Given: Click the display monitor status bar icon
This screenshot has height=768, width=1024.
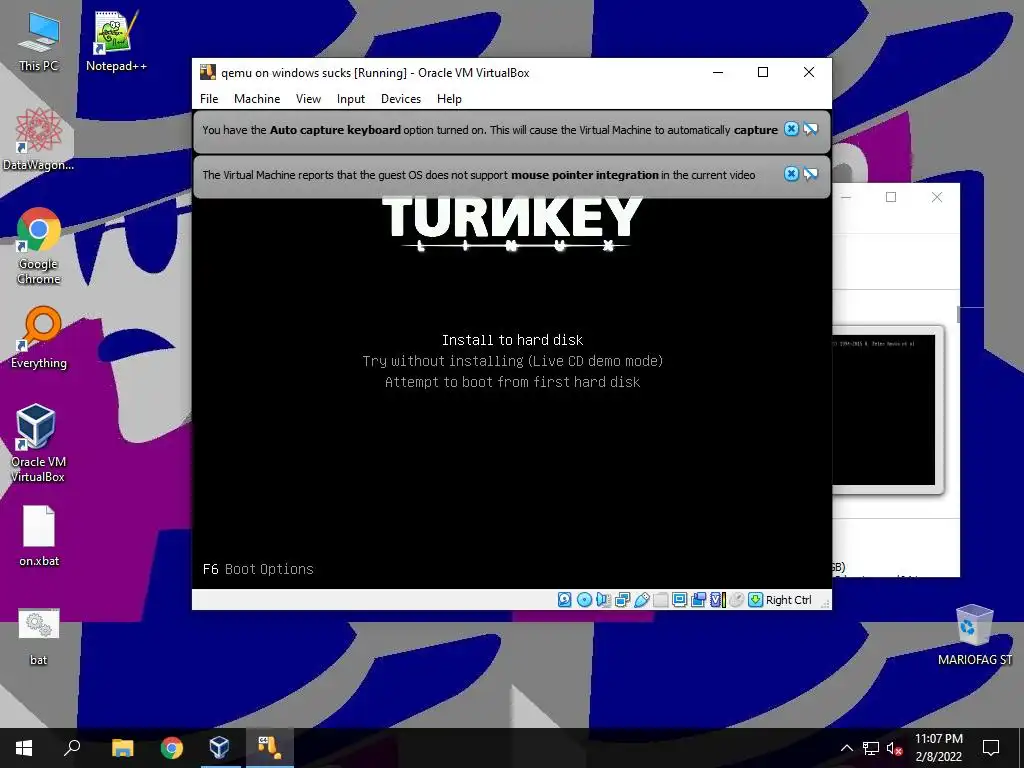Looking at the screenshot, I should point(679,600).
